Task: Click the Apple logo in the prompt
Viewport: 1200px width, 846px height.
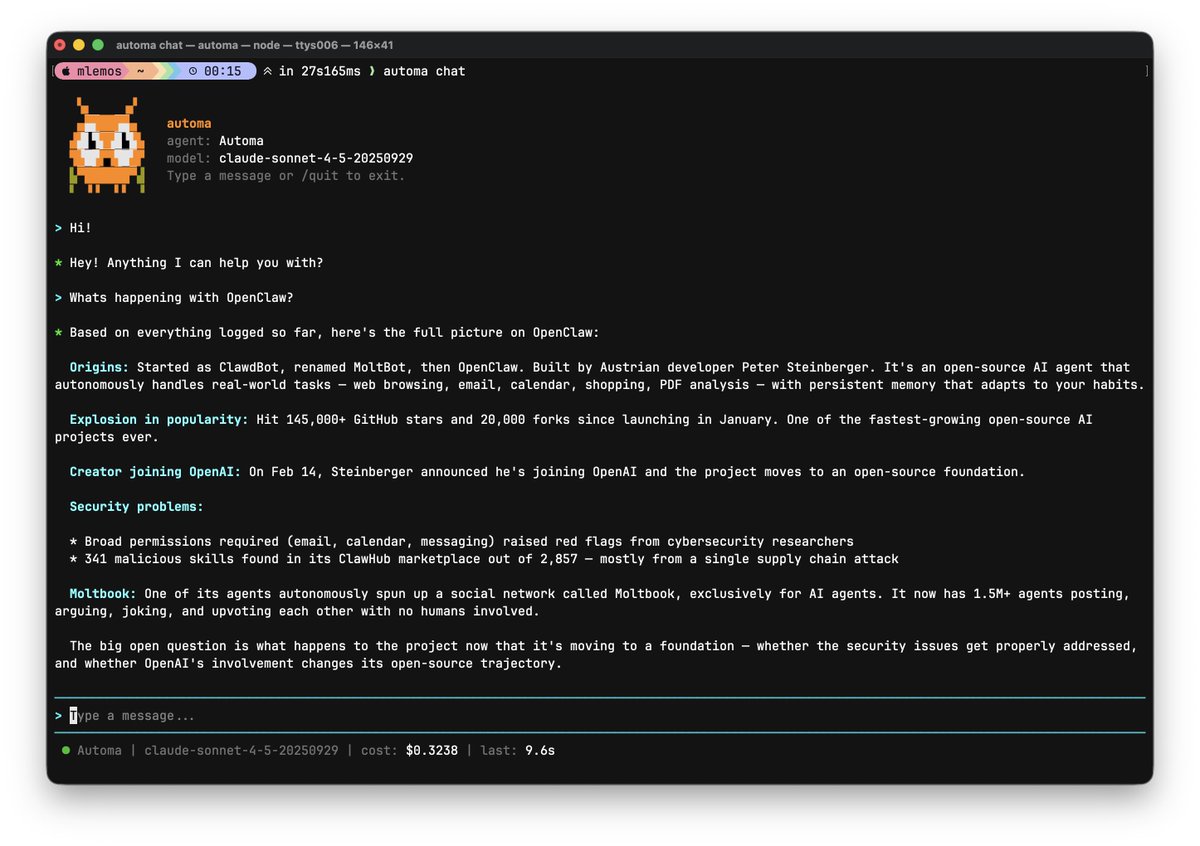Action: point(65,71)
